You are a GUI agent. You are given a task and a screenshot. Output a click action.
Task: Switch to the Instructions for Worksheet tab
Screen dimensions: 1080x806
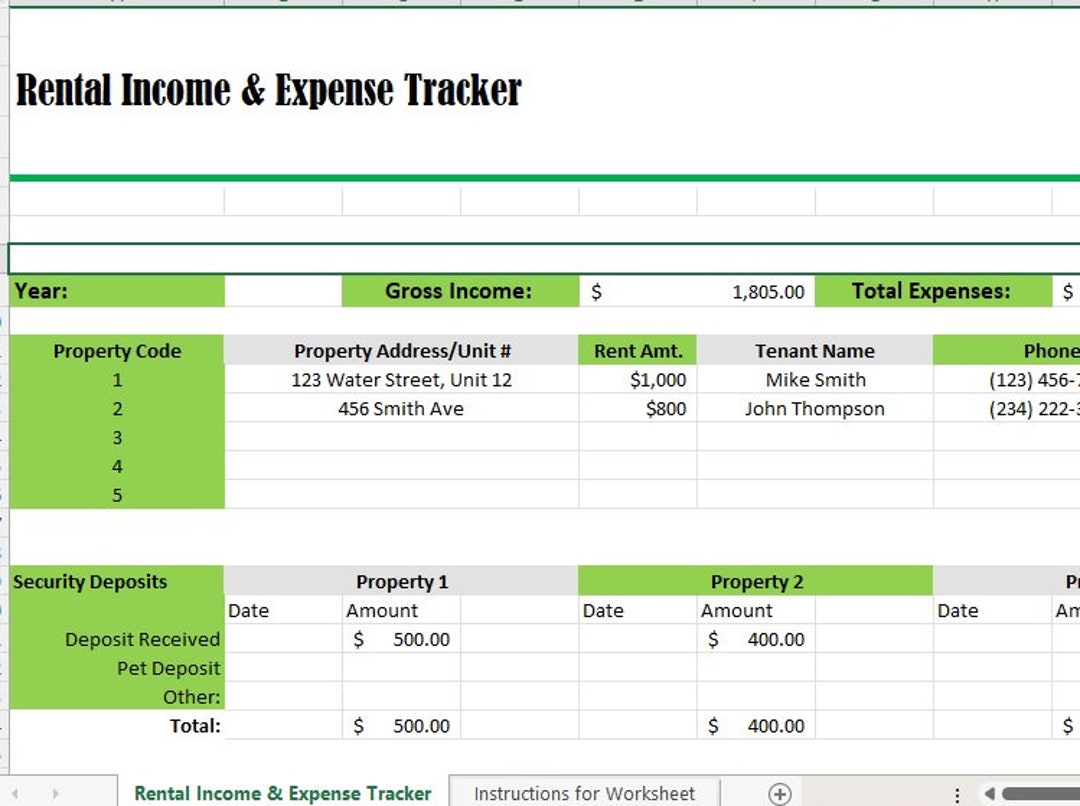pyautogui.click(x=583, y=792)
